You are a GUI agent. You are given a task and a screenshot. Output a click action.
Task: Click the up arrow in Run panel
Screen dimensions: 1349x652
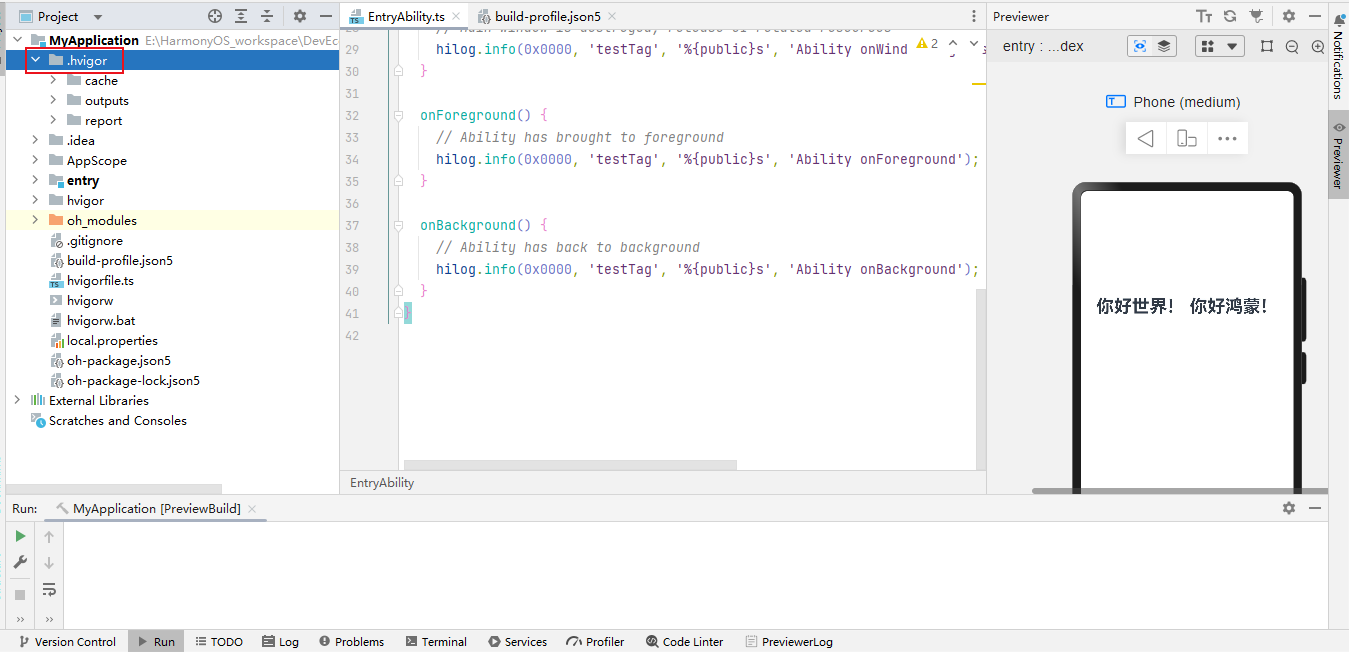49,537
